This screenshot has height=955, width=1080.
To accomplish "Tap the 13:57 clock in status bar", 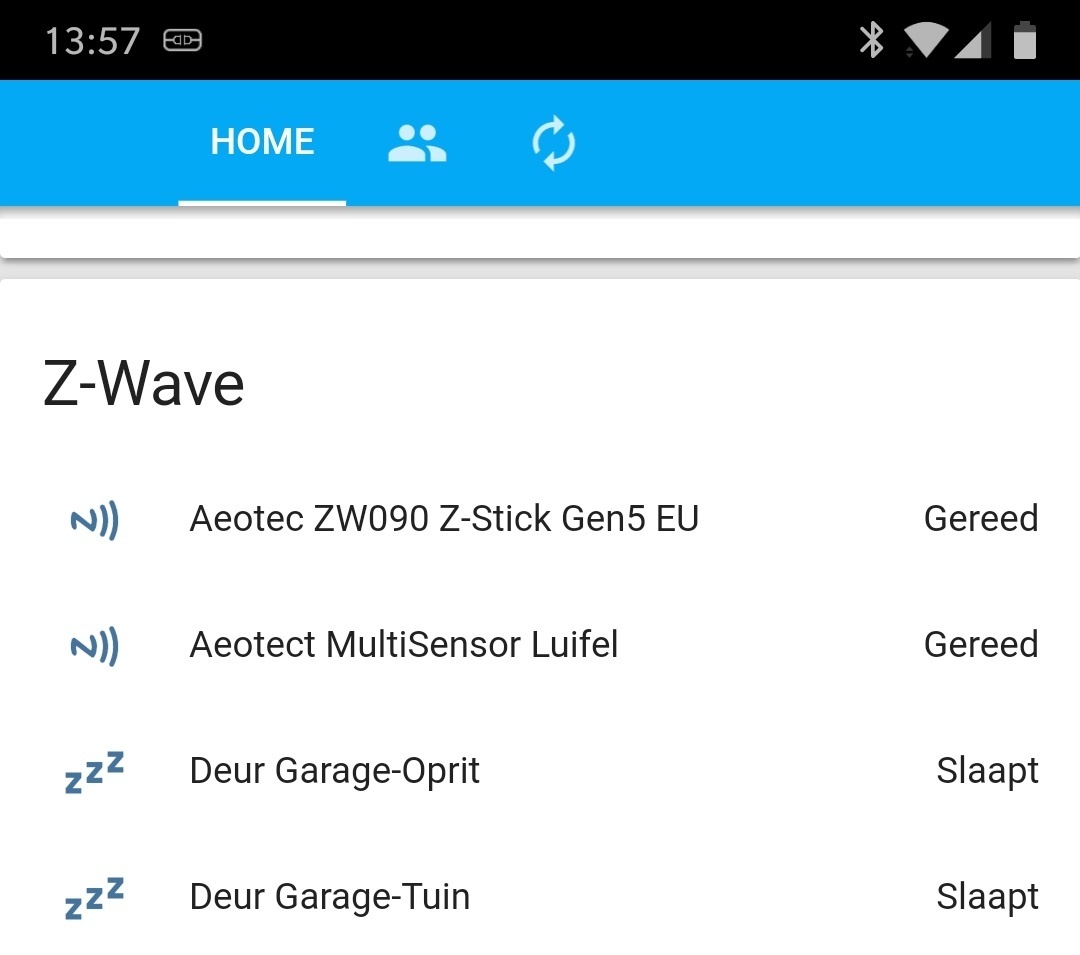I will 92,41.
